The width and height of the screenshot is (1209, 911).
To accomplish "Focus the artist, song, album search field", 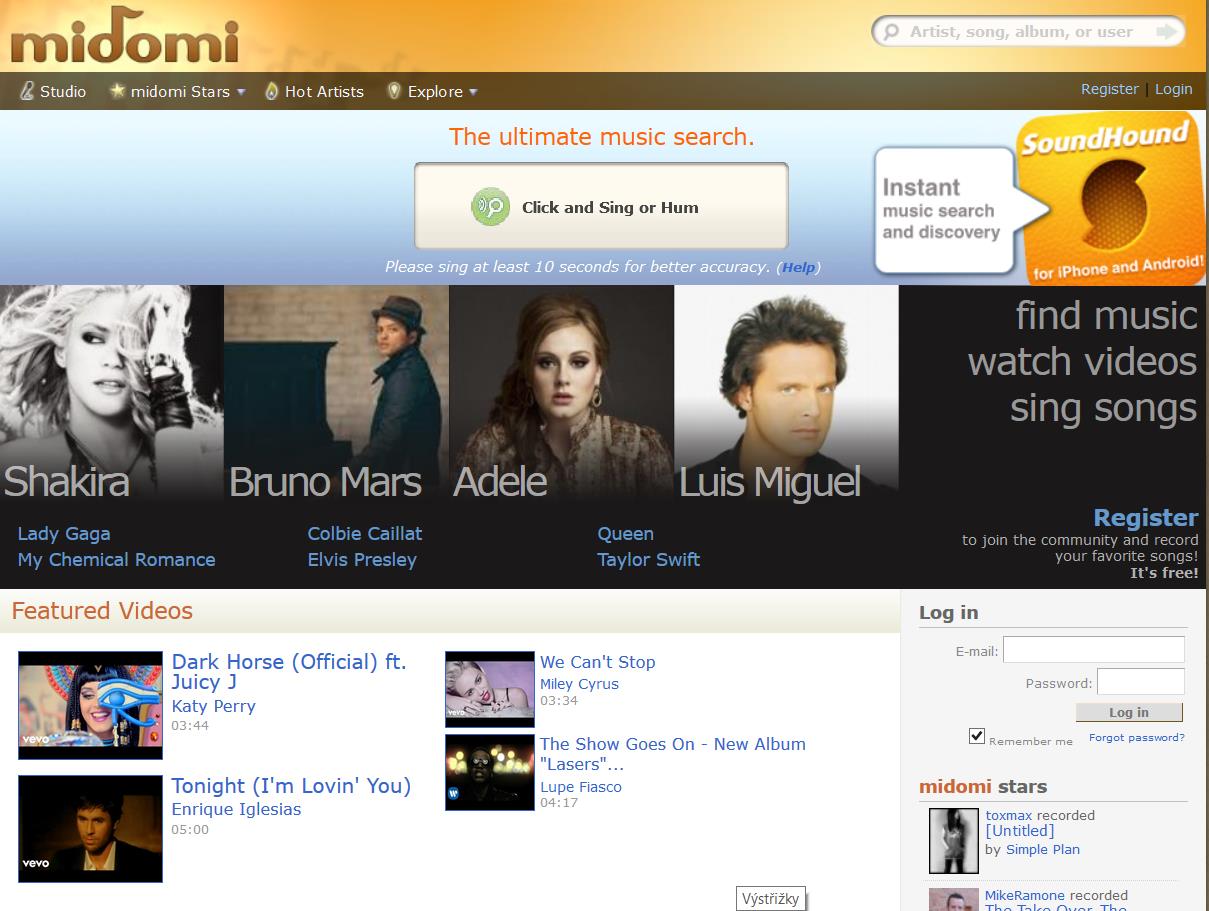I will [1028, 32].
